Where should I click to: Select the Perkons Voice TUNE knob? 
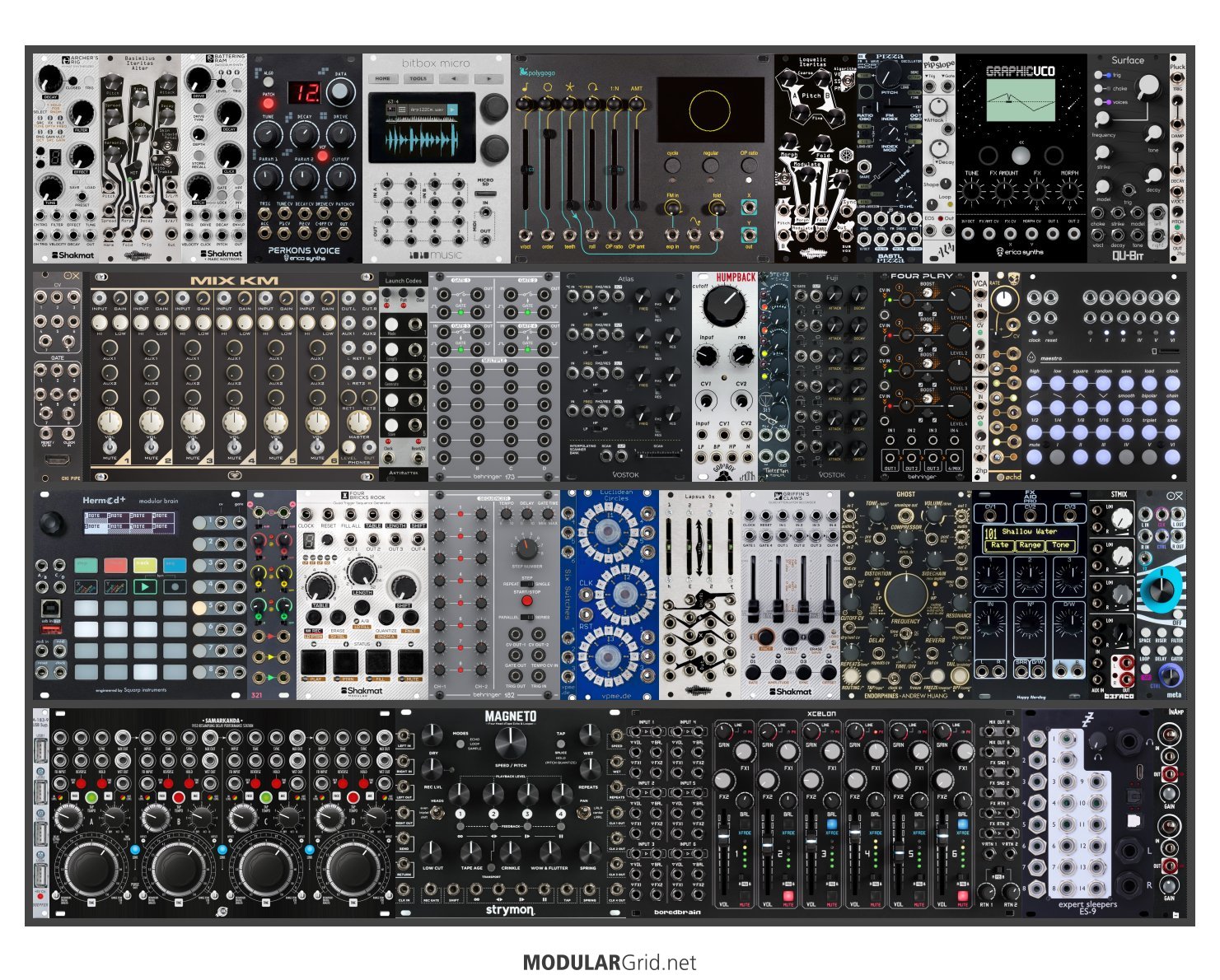click(x=269, y=134)
